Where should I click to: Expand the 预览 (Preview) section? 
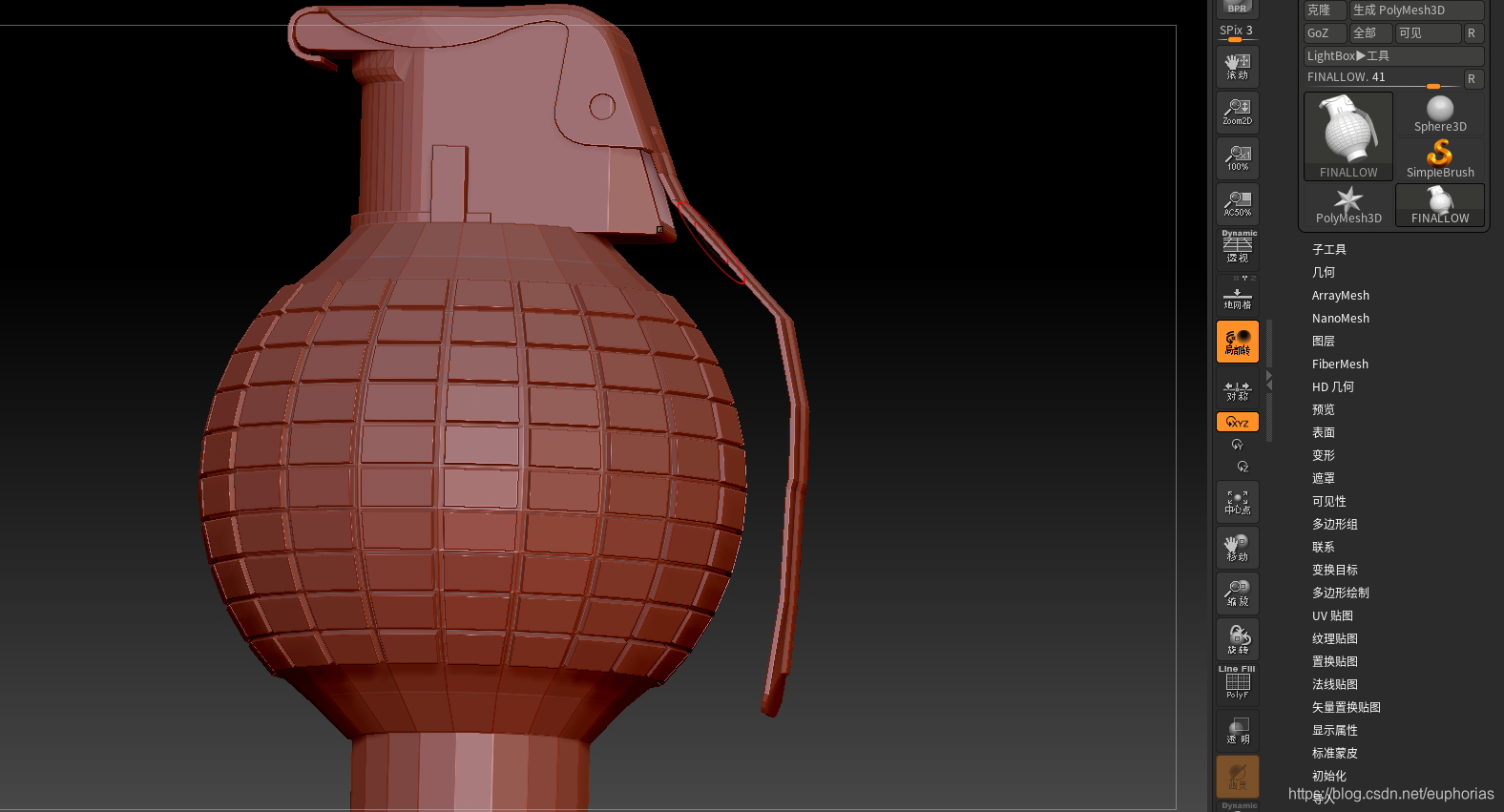pos(1324,409)
